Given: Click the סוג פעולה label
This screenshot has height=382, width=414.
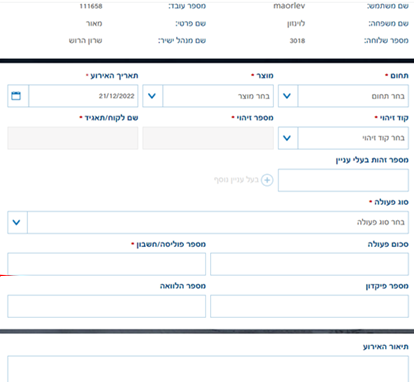Looking at the screenshot, I should [x=391, y=202].
